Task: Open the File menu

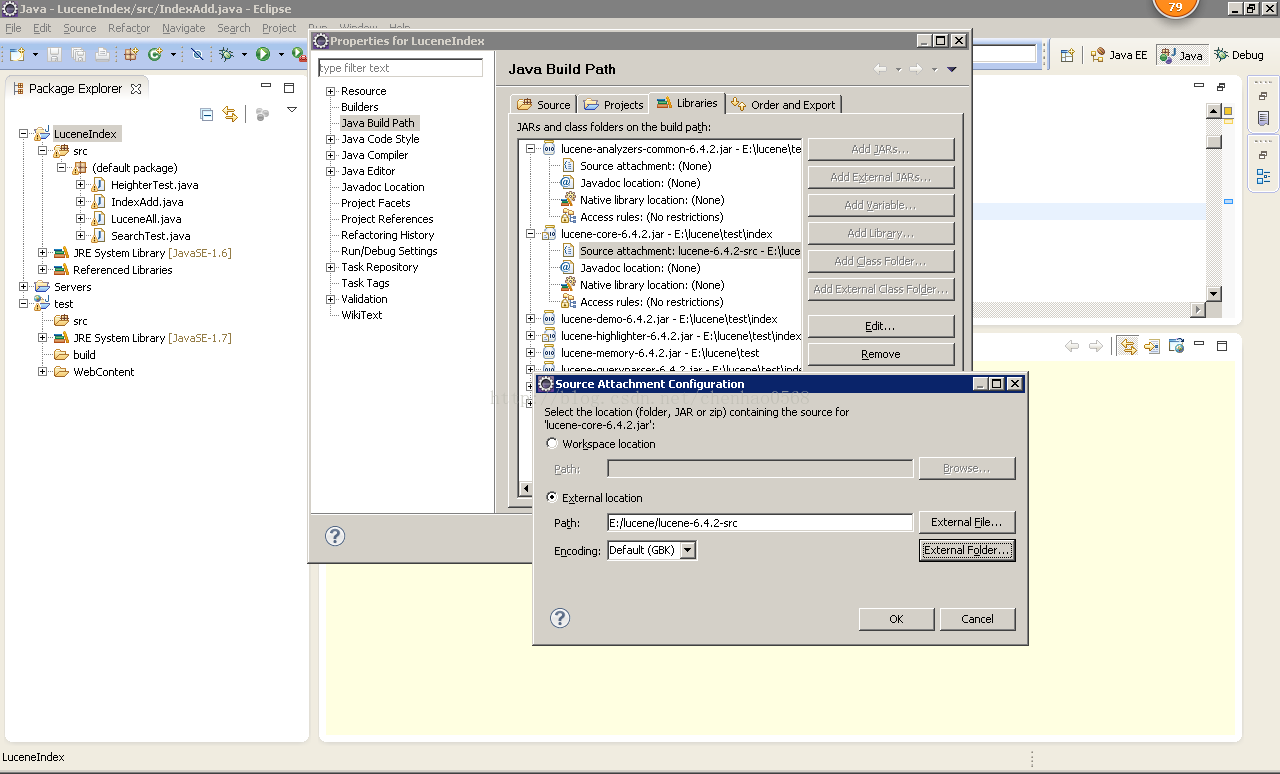Action: tap(13, 28)
